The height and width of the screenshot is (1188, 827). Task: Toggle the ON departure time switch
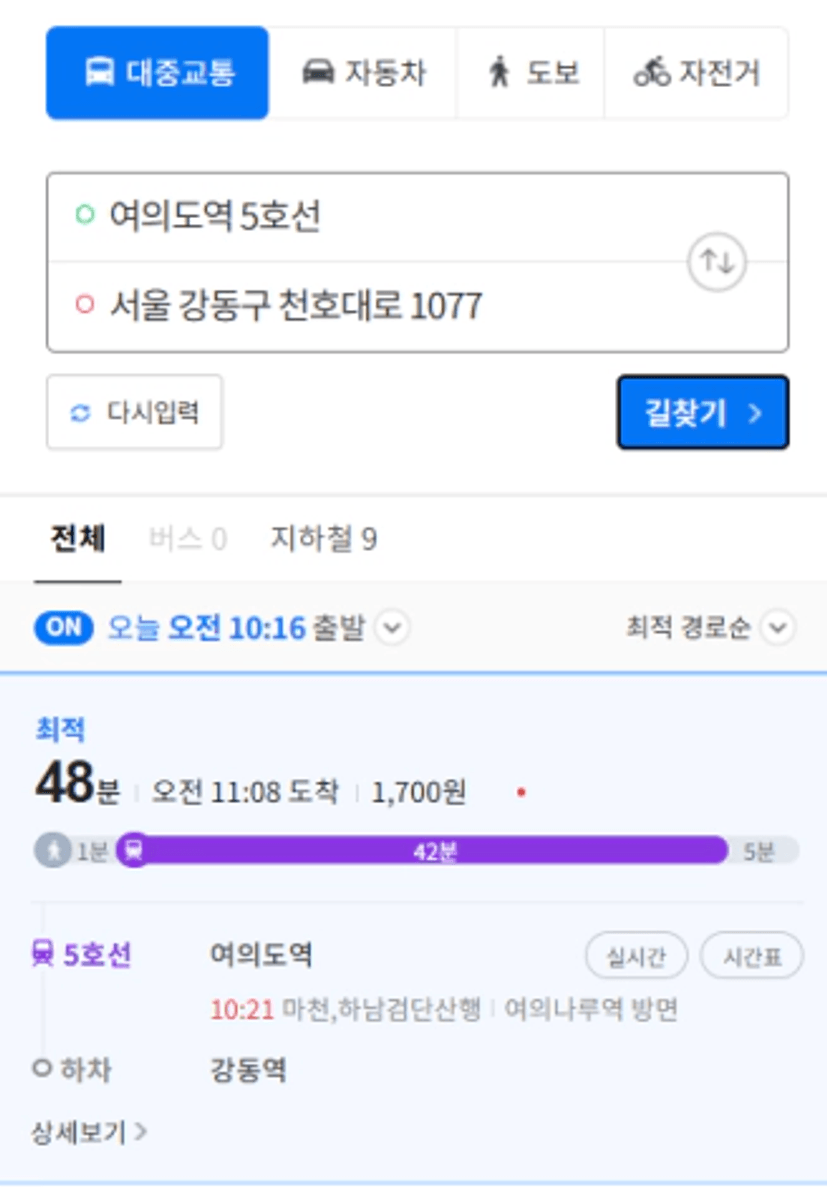[x=64, y=627]
